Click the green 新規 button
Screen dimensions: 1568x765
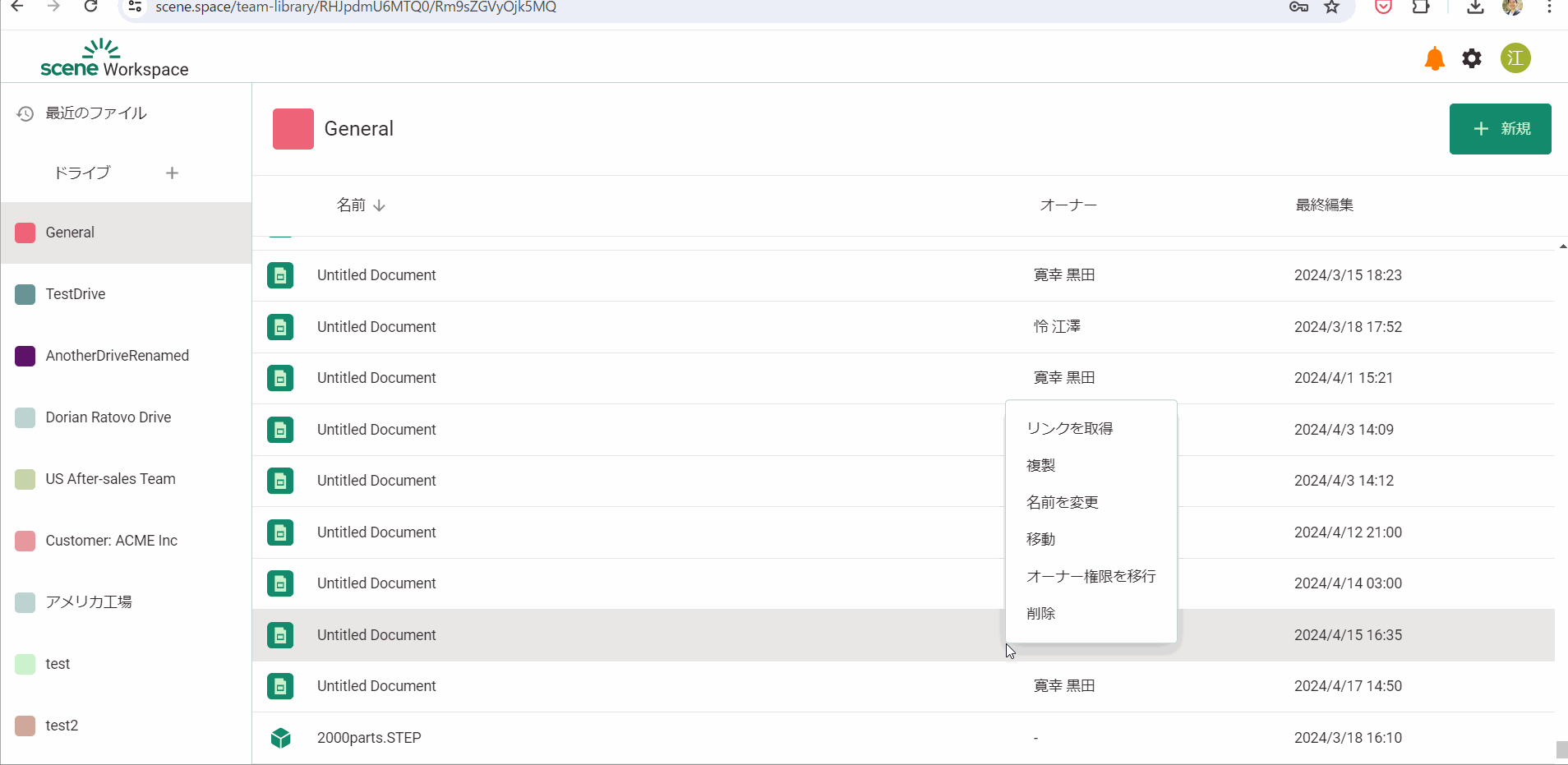[x=1500, y=129]
